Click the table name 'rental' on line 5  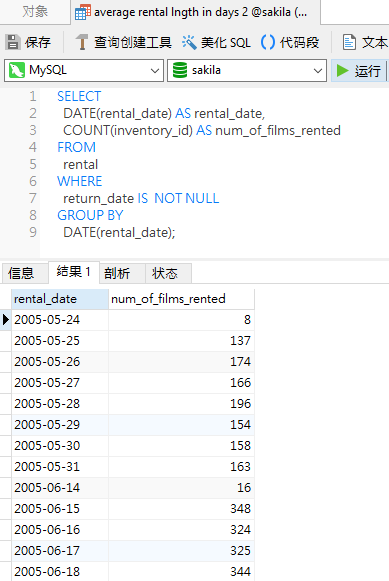(x=80, y=165)
